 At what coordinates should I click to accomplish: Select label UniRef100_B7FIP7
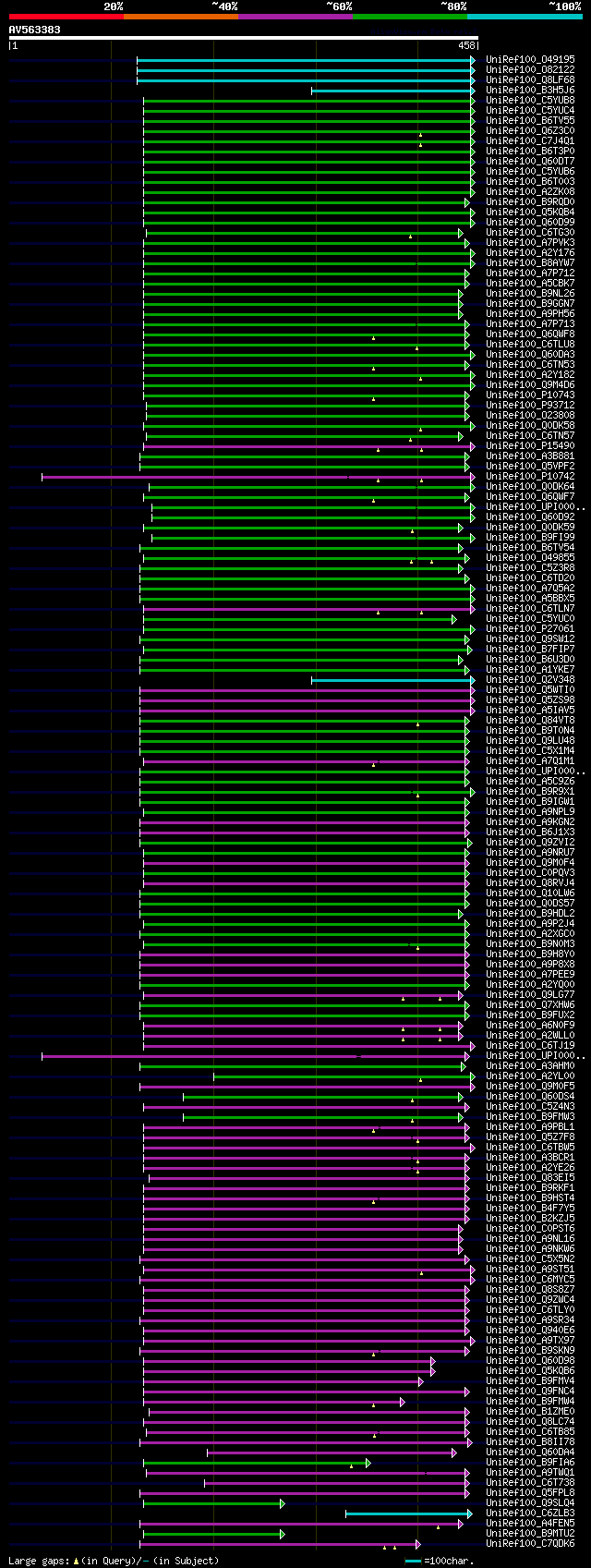point(530,649)
